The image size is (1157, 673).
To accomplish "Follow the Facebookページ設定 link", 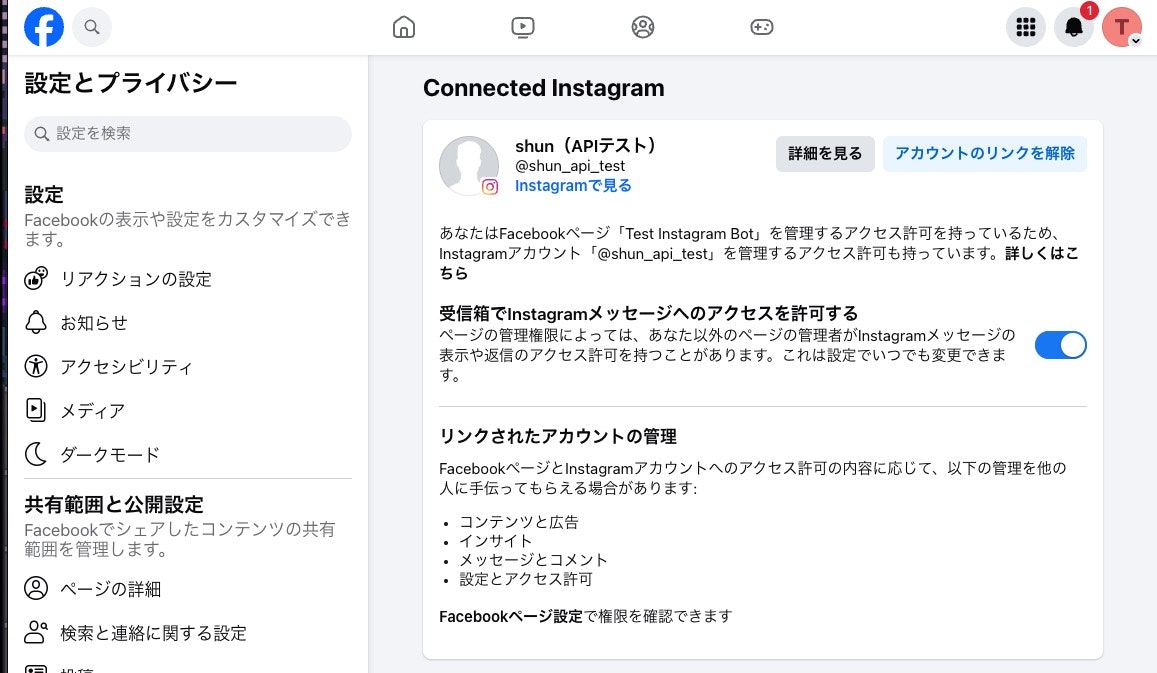I will click(511, 616).
